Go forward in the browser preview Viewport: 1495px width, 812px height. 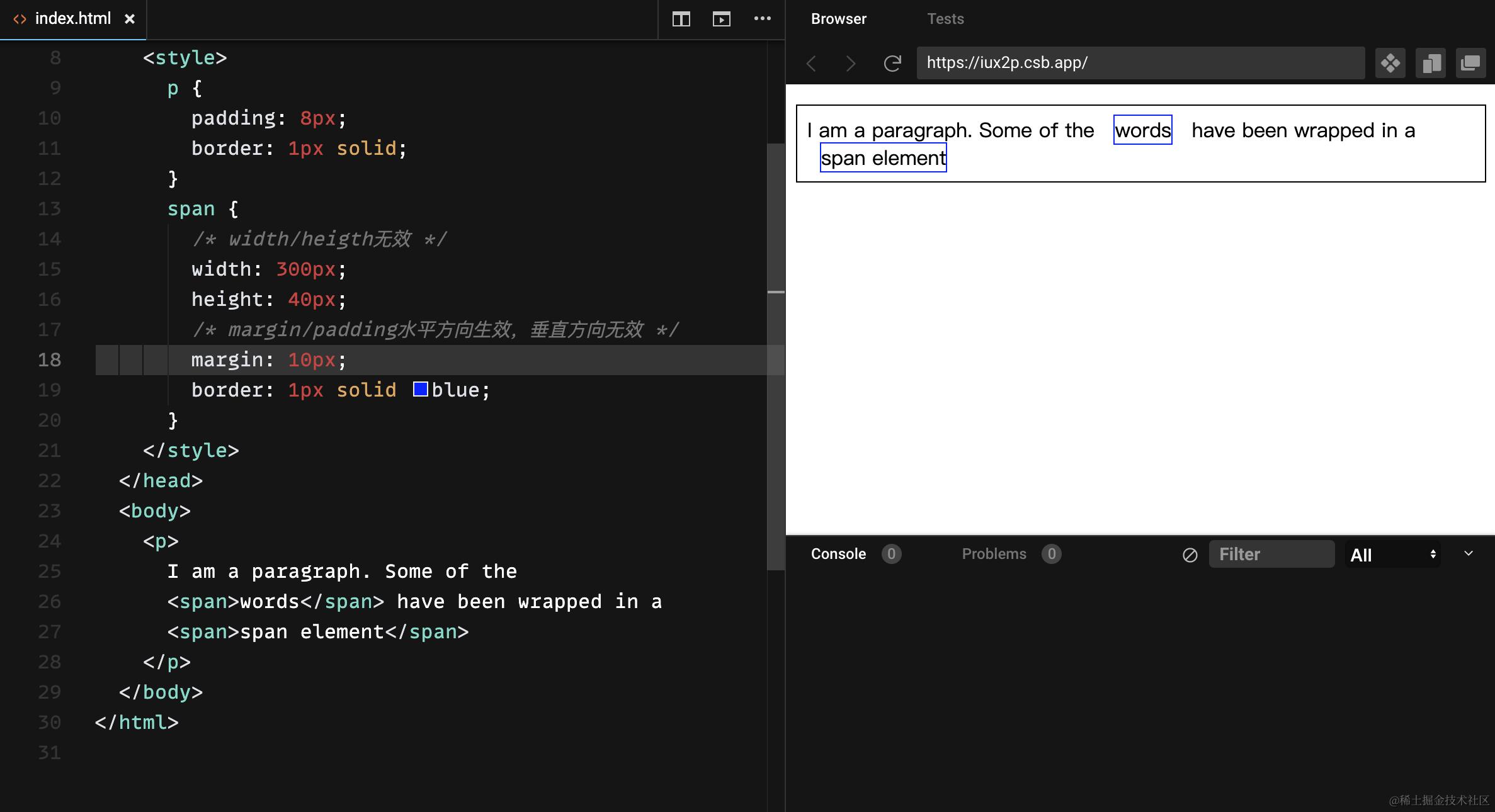(851, 63)
